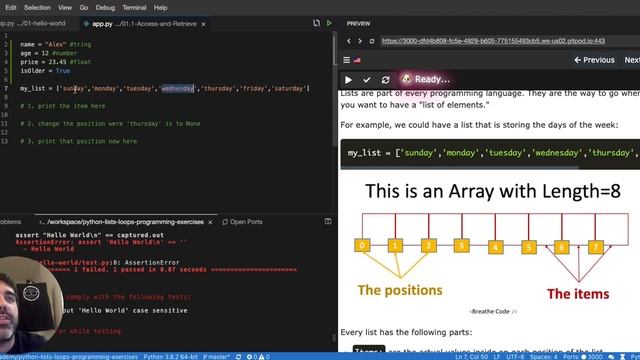The image size is (640, 360).
Task: Switch to the Problems panel tab
Action: pos(11,222)
